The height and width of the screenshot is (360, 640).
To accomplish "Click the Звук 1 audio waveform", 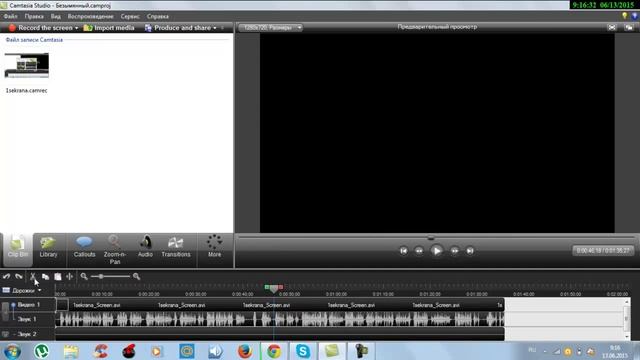I will click(x=280, y=319).
